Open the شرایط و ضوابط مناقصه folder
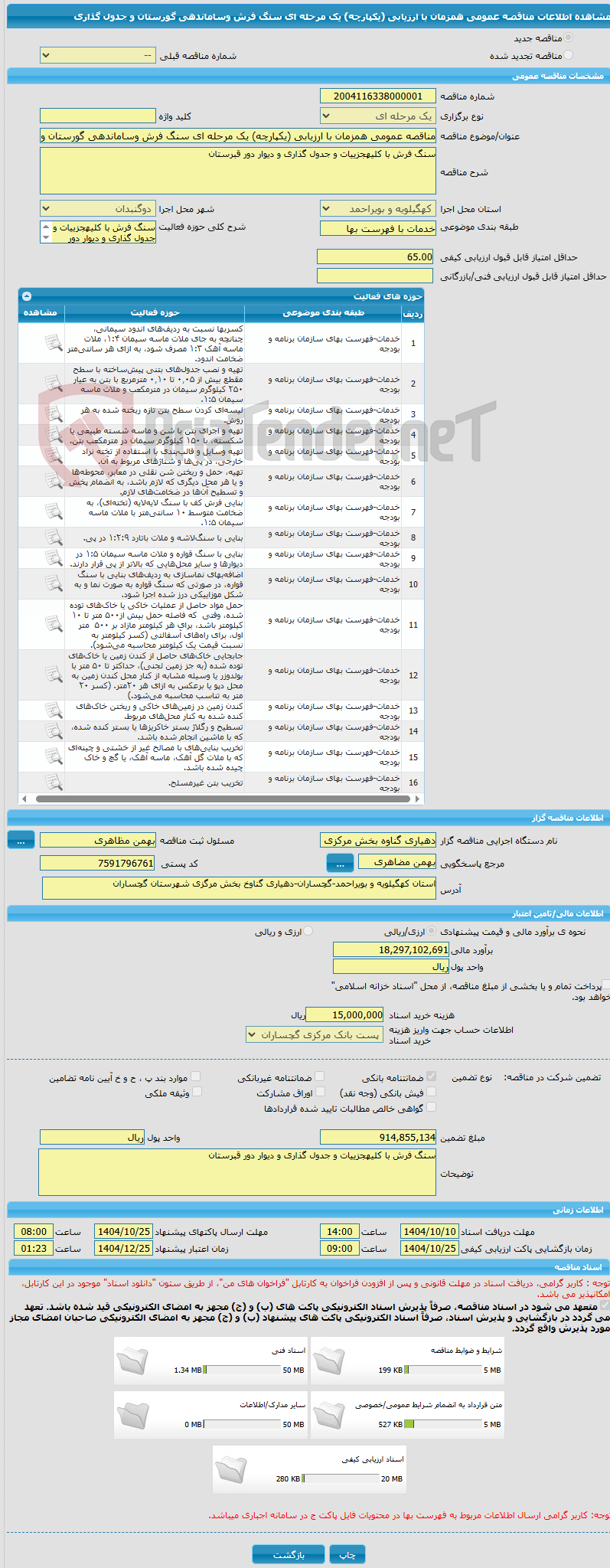Screen dimensions: 610x1568 tap(329, 1360)
